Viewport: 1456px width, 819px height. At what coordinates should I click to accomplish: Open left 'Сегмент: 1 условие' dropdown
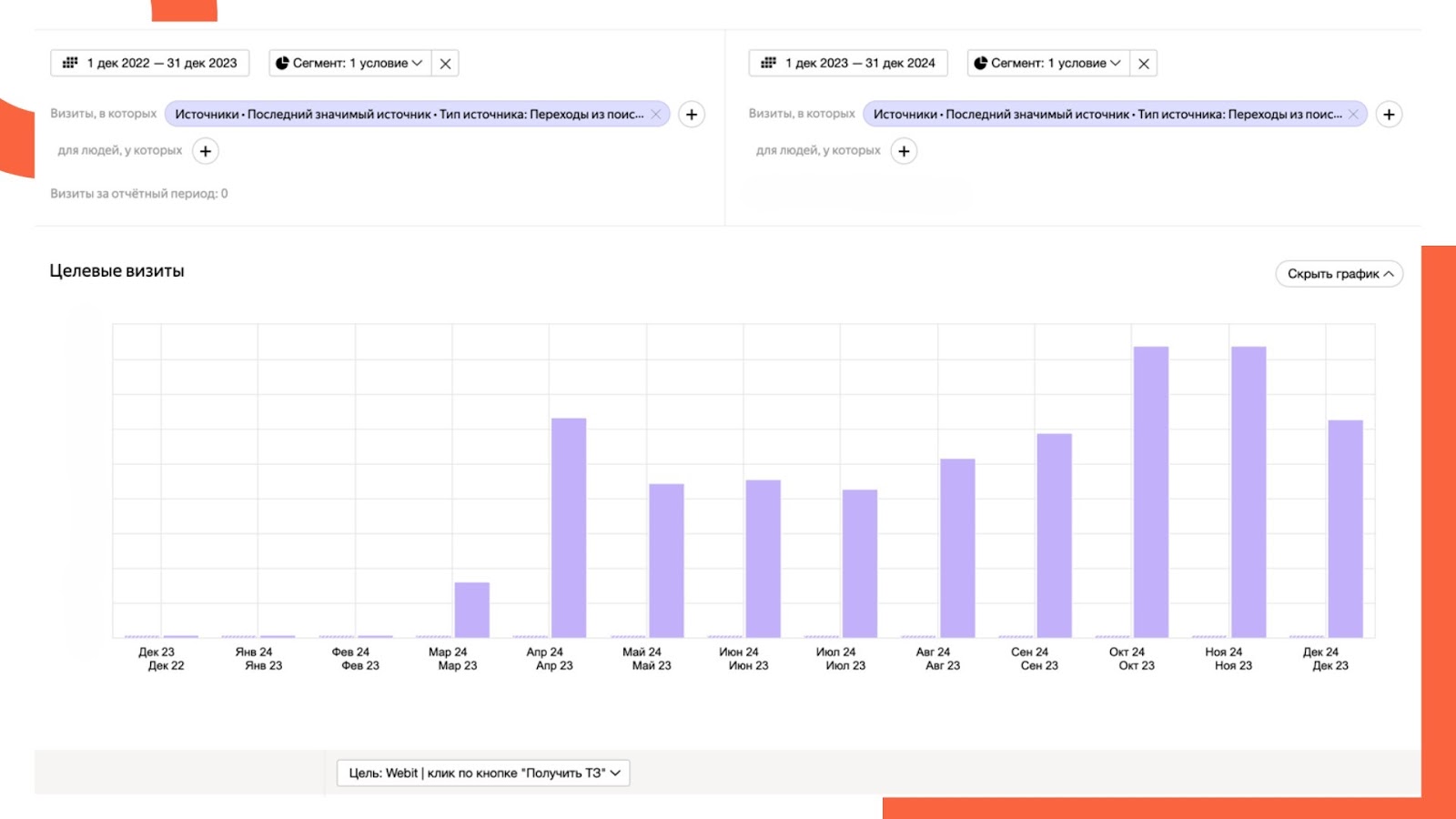tap(350, 64)
